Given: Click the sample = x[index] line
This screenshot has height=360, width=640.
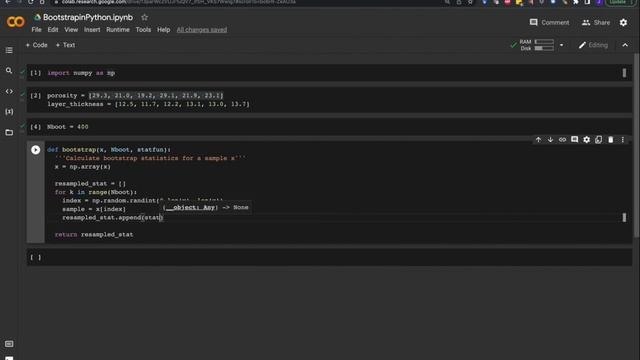Looking at the screenshot, I should point(94,209).
